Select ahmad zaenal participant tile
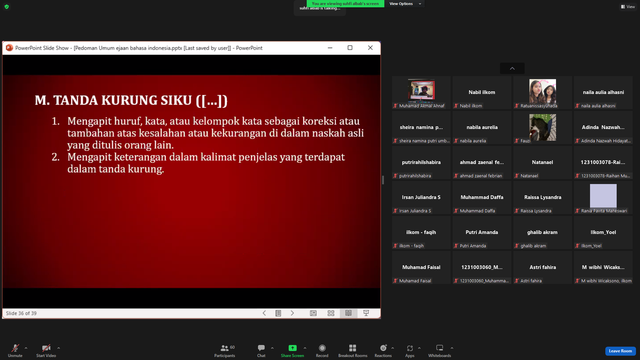 (482, 163)
